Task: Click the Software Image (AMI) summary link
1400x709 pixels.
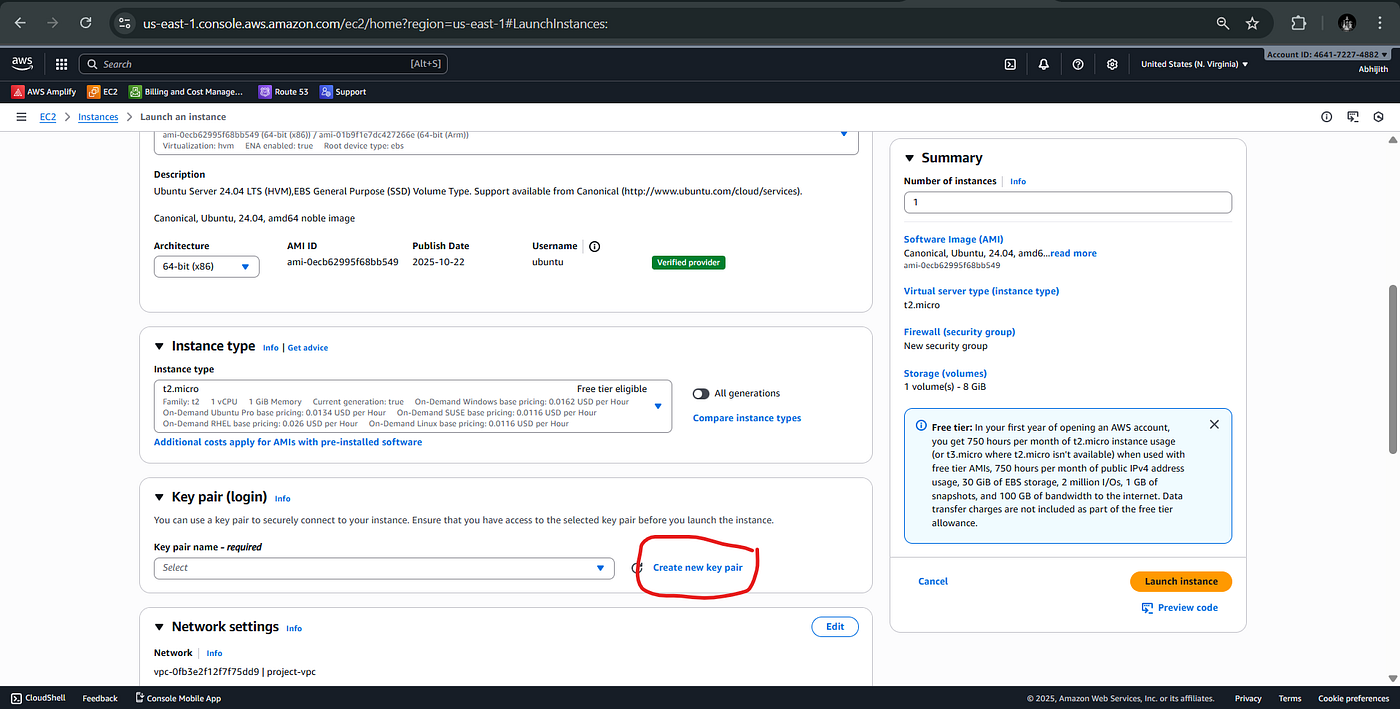Action: [x=953, y=239]
